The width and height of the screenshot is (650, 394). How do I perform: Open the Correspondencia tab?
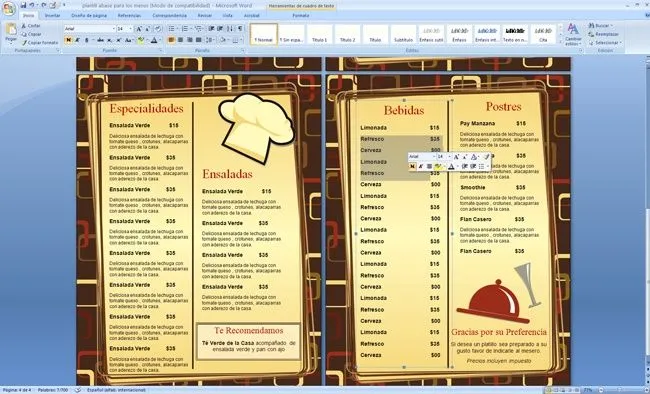(169, 15)
